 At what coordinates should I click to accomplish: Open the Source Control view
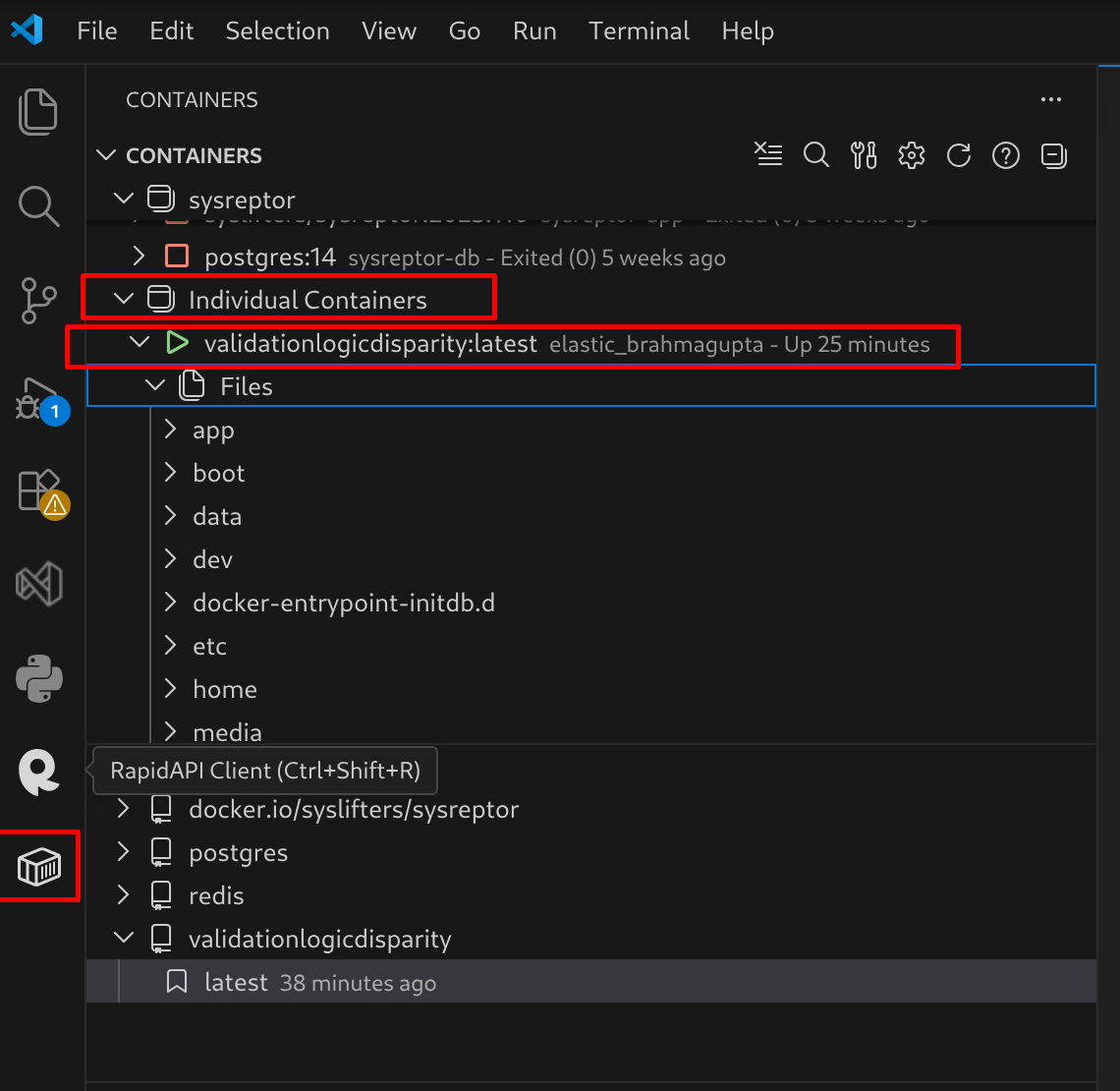(x=38, y=300)
